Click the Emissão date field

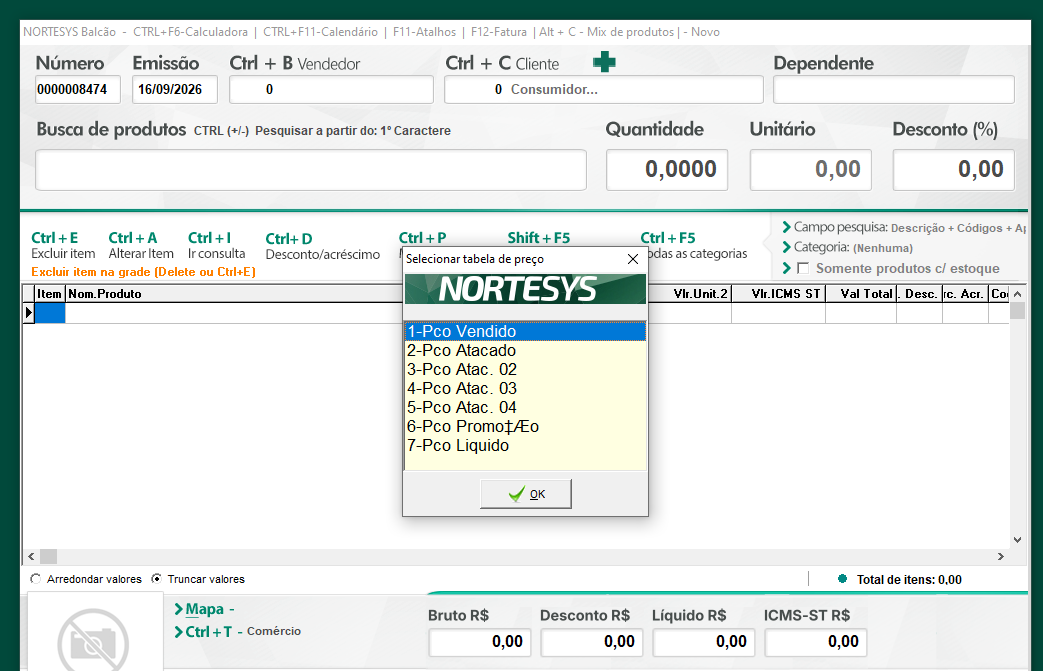(x=175, y=90)
